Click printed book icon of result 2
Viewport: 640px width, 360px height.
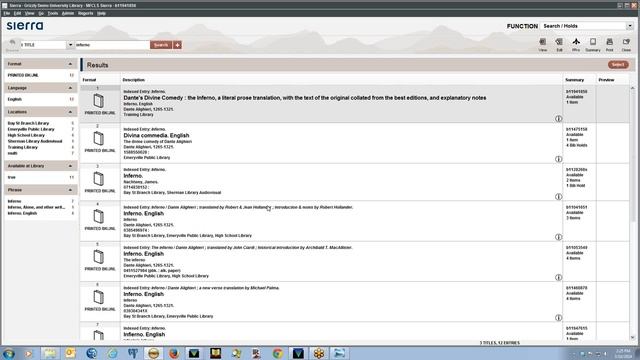(99, 138)
